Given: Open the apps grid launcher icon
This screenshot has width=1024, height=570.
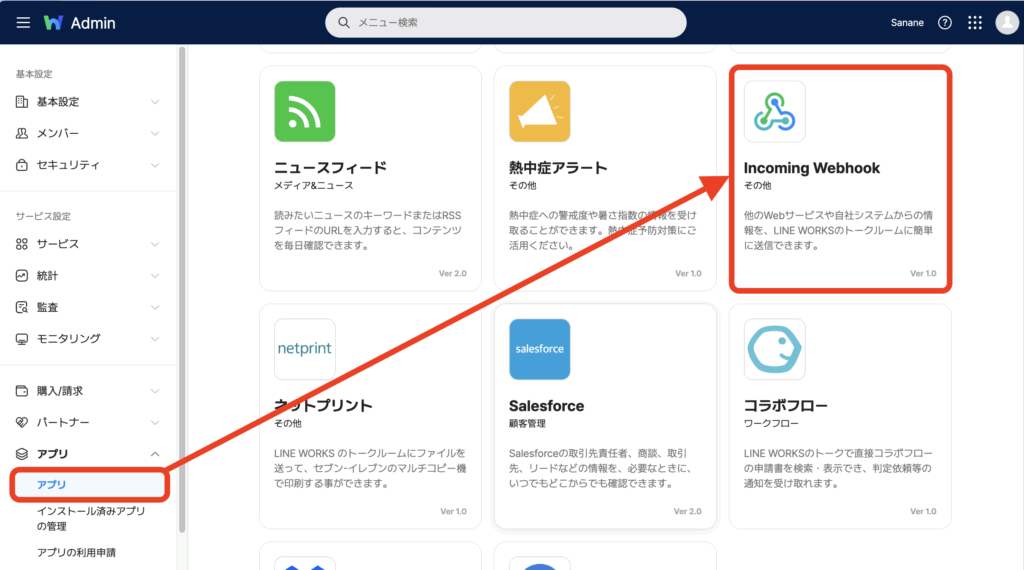Looking at the screenshot, I should point(974,23).
